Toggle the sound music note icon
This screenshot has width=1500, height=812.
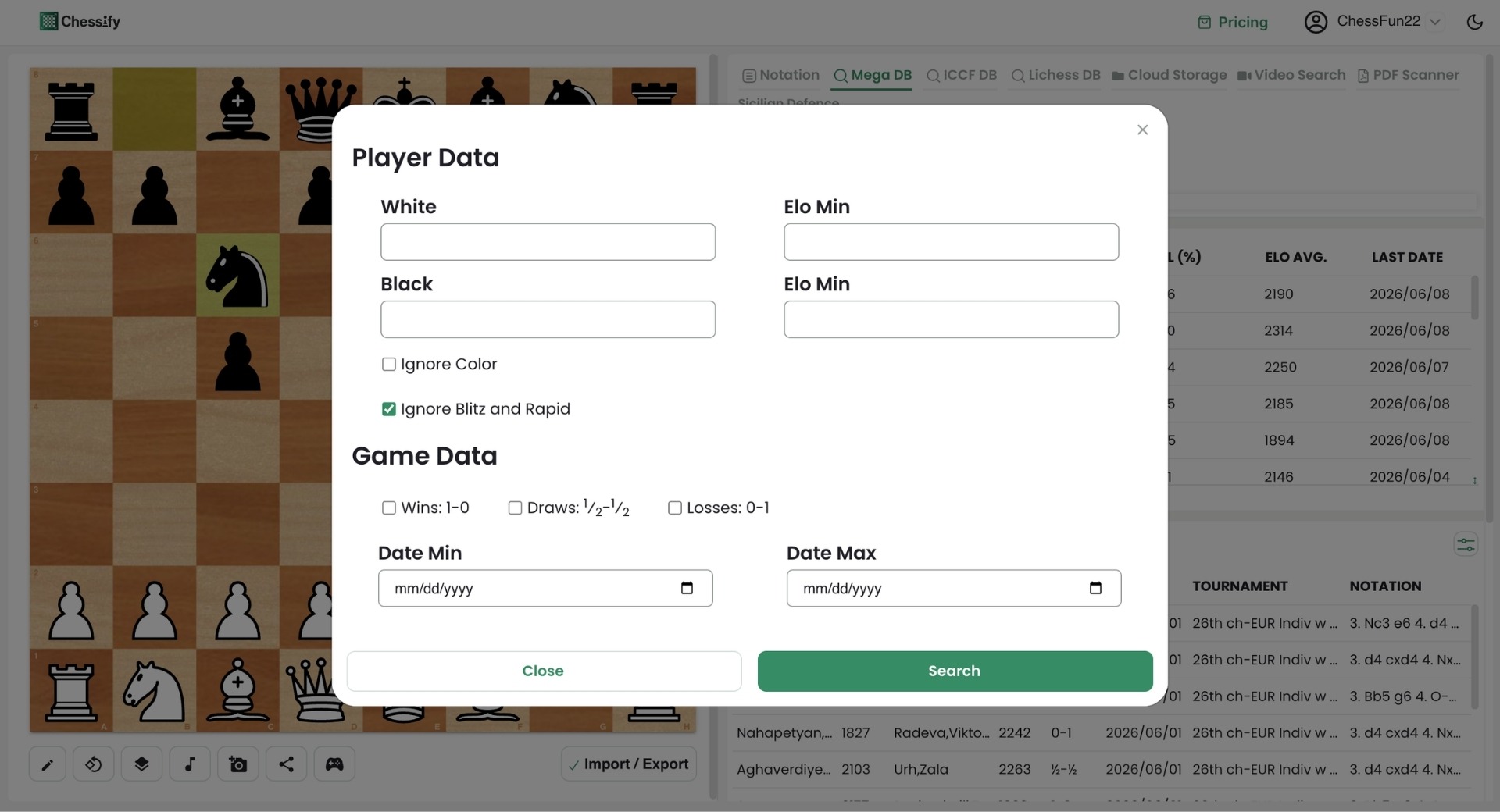click(190, 764)
